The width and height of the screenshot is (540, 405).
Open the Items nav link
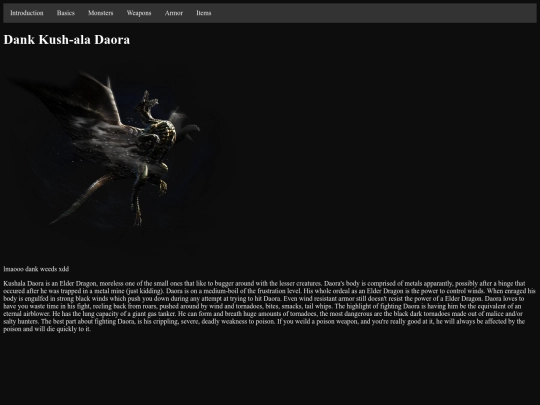pos(204,13)
